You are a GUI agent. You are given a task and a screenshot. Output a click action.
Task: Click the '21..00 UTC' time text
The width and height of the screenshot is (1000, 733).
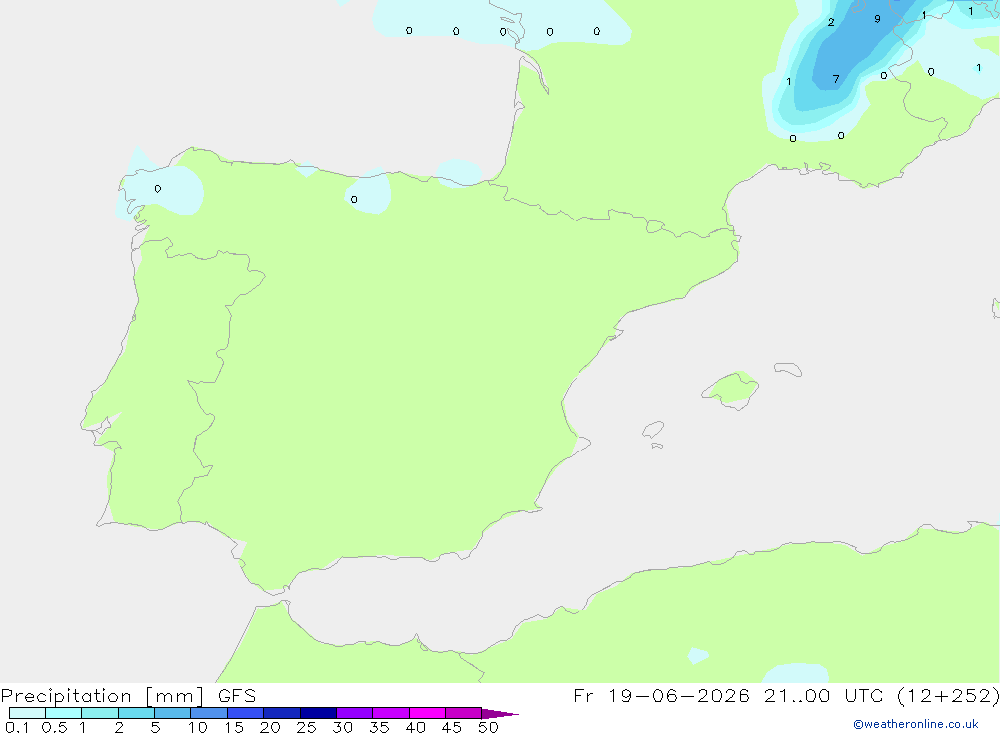pyautogui.click(x=824, y=695)
